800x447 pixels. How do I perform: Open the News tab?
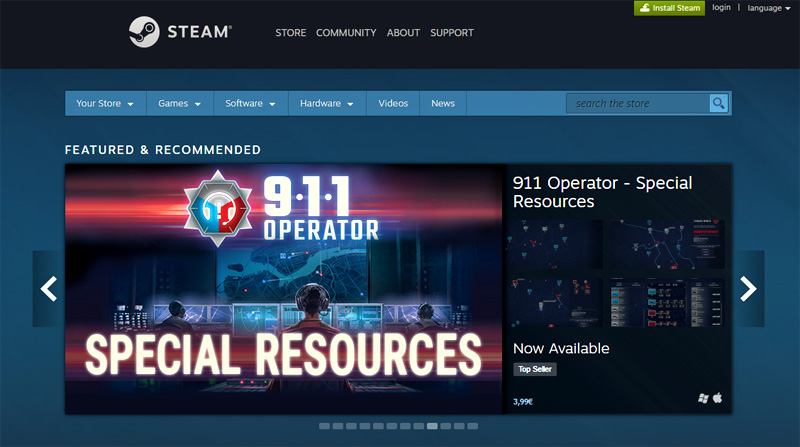443,104
